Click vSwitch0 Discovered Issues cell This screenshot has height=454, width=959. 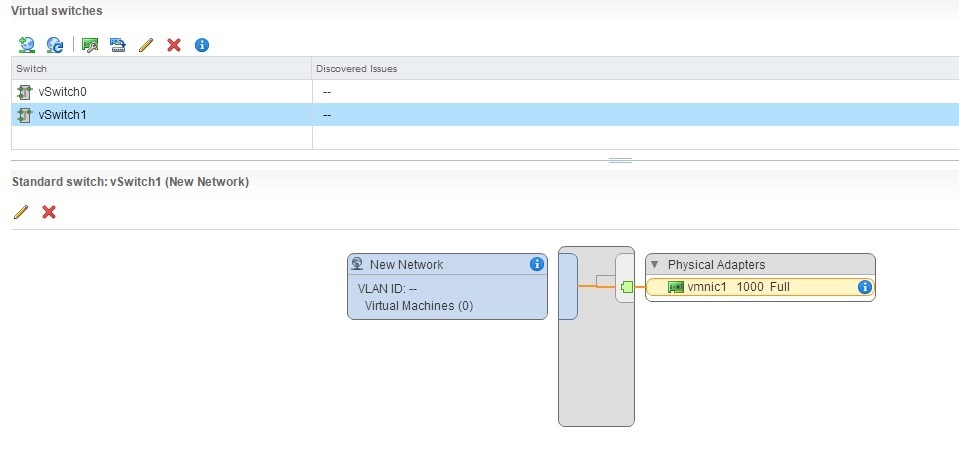pyautogui.click(x=635, y=92)
